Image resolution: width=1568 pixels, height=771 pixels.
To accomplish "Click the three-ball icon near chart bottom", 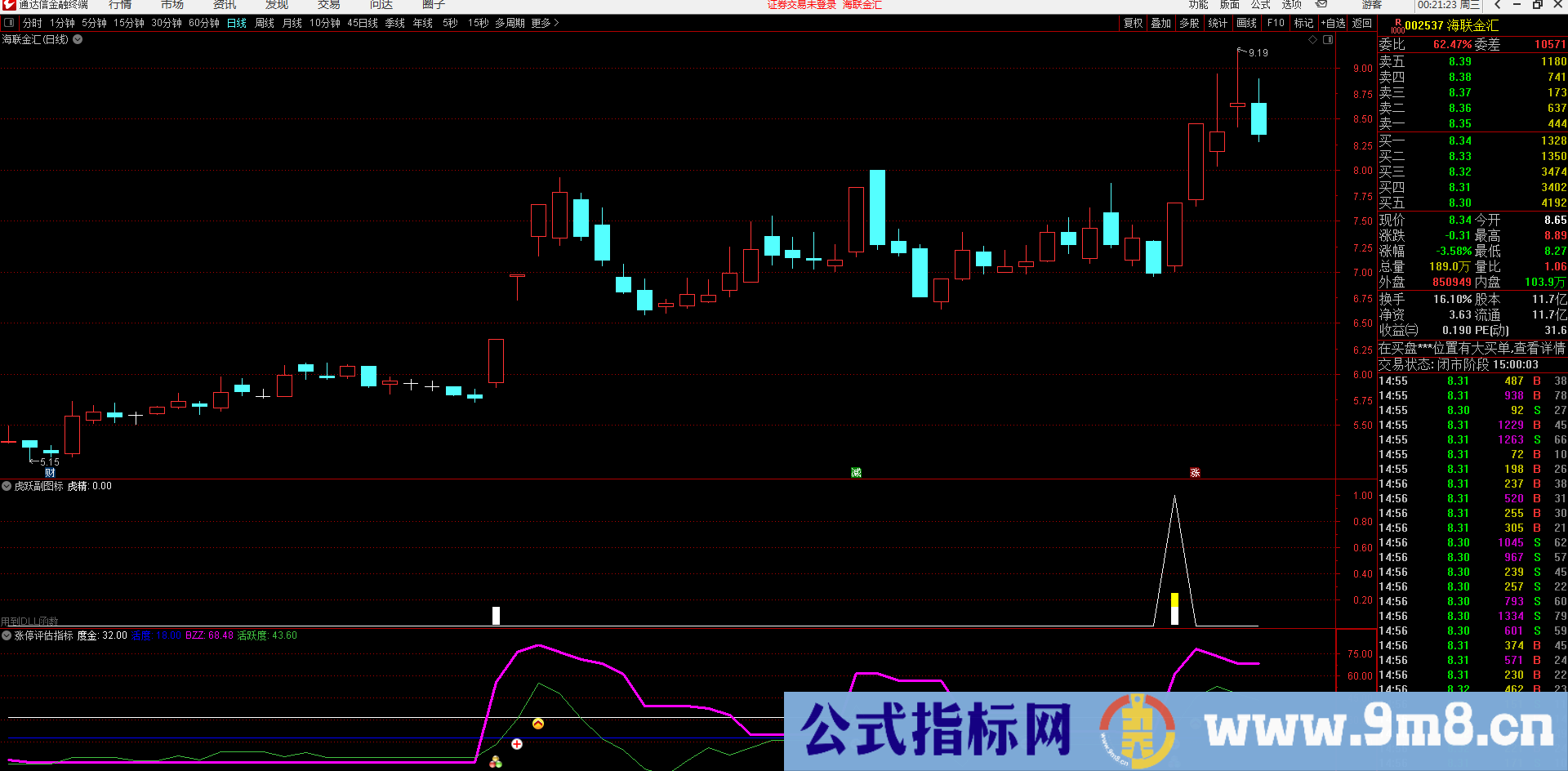I will 495,761.
